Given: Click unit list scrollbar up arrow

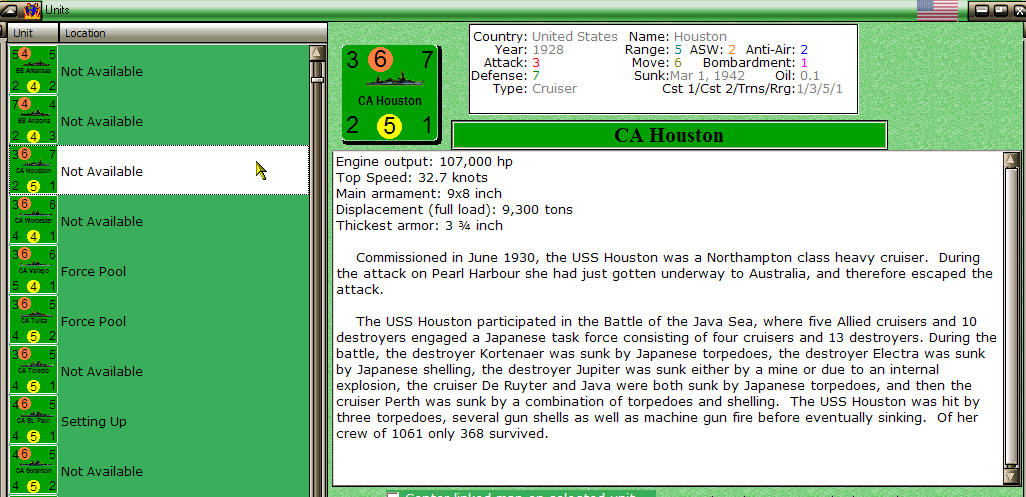Looking at the screenshot, I should coord(317,53).
